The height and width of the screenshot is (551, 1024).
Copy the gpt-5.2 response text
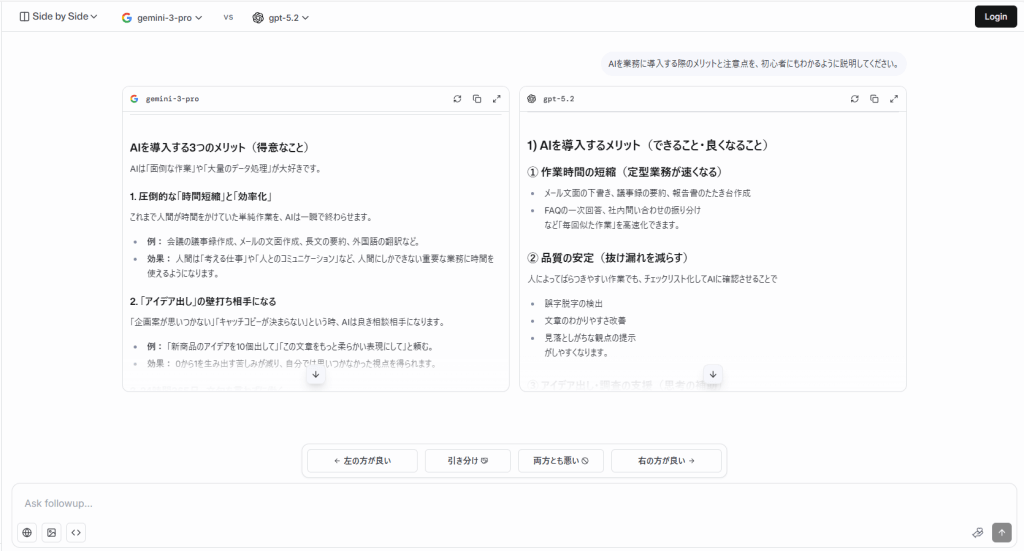(x=874, y=99)
